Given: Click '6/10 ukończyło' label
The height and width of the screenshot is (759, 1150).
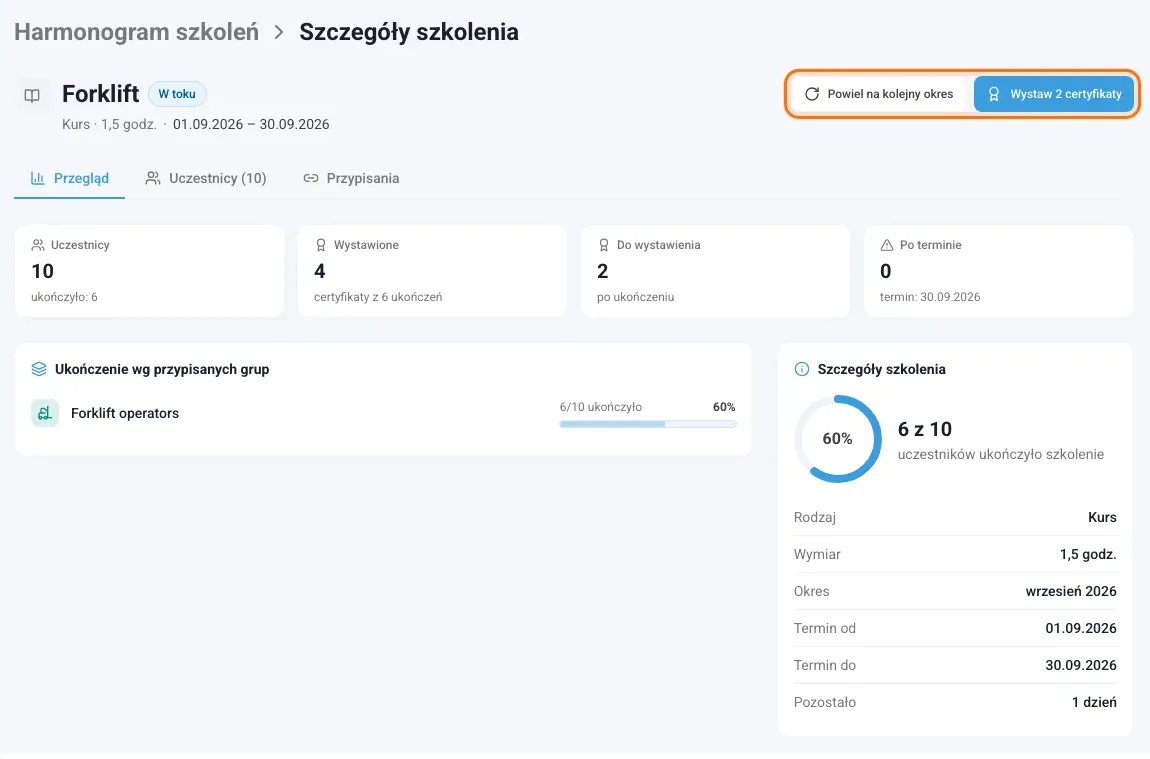Looking at the screenshot, I should click(x=601, y=407).
